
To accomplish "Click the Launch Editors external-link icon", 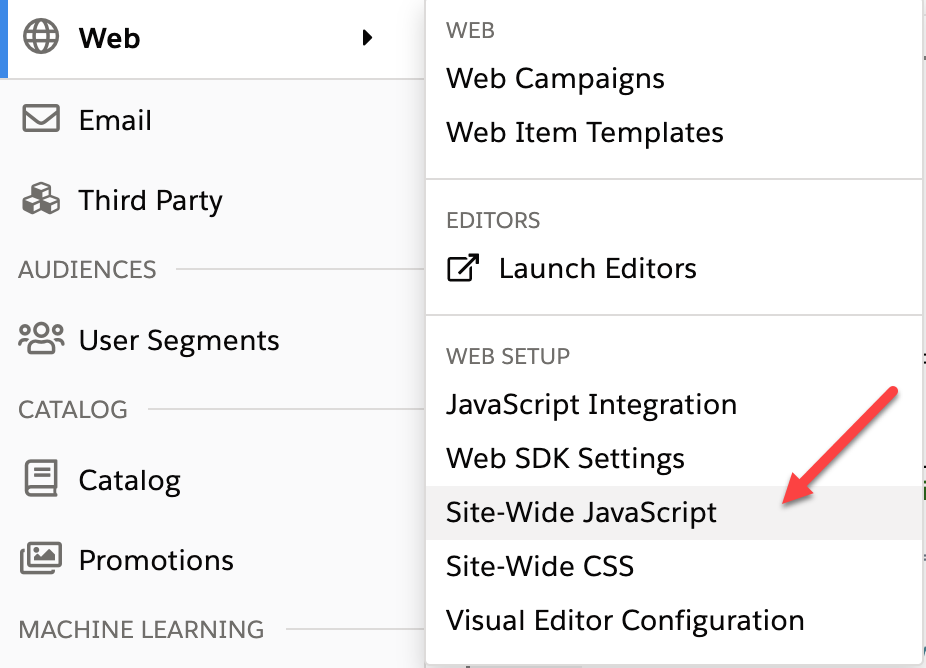I will pyautogui.click(x=463, y=268).
